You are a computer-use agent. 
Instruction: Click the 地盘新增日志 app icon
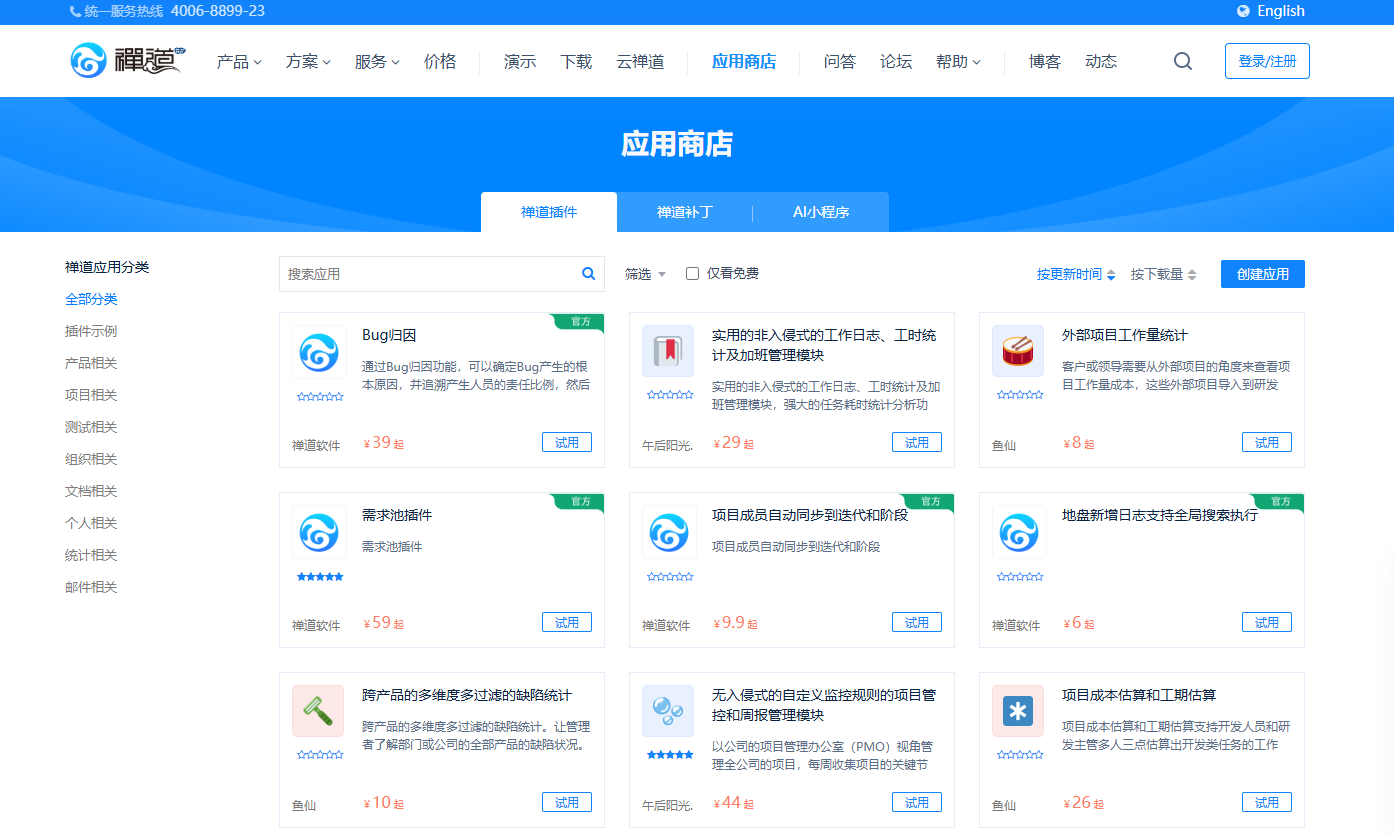[1019, 531]
